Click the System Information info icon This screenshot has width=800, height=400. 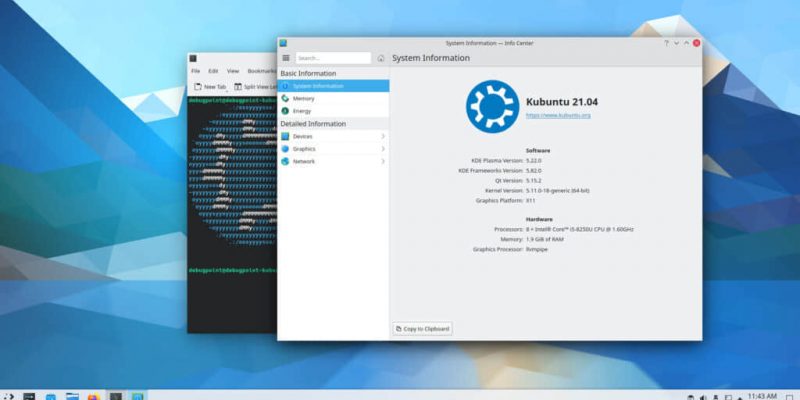[x=285, y=86]
